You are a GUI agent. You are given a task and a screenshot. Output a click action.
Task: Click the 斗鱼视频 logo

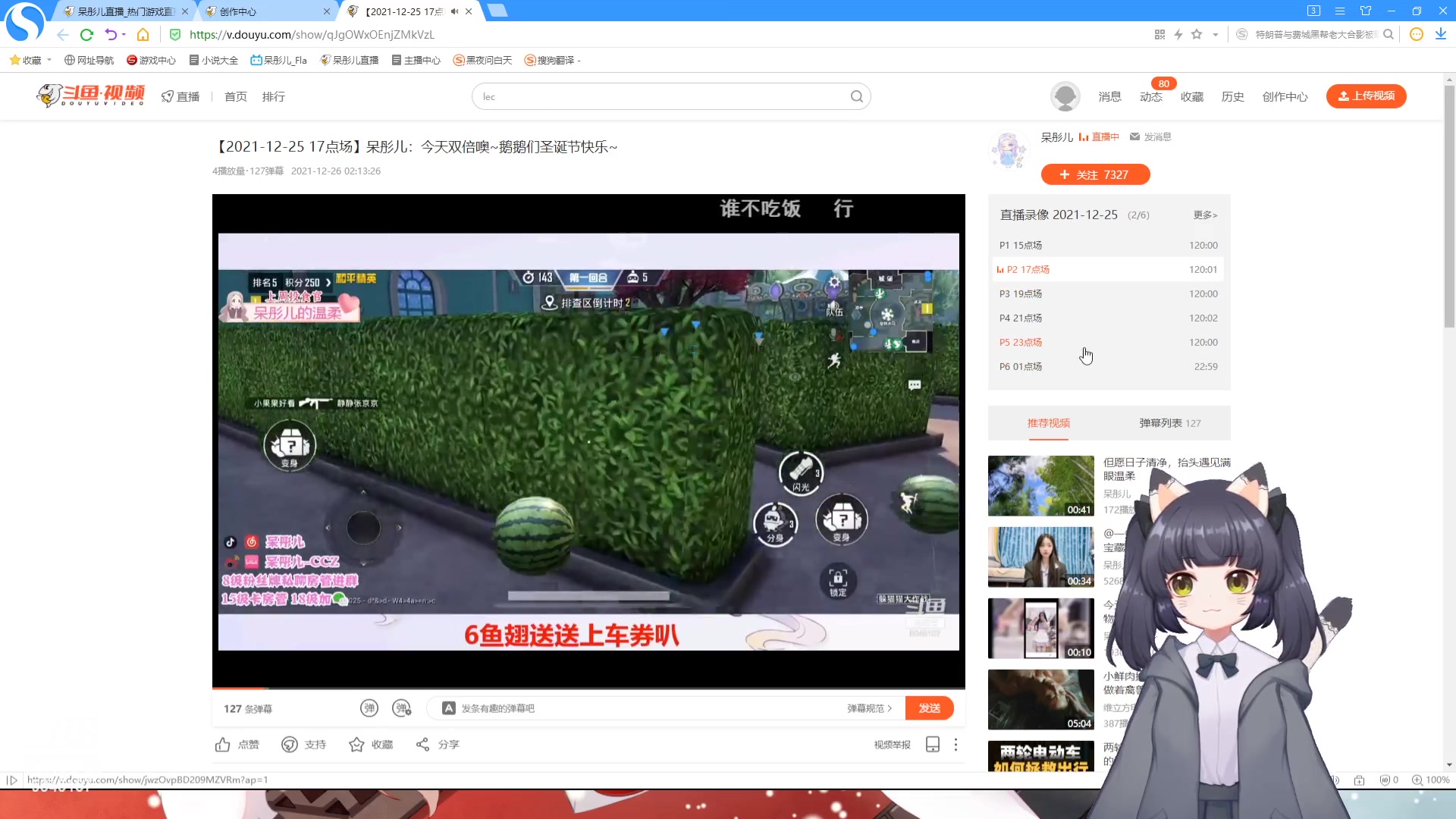(90, 96)
